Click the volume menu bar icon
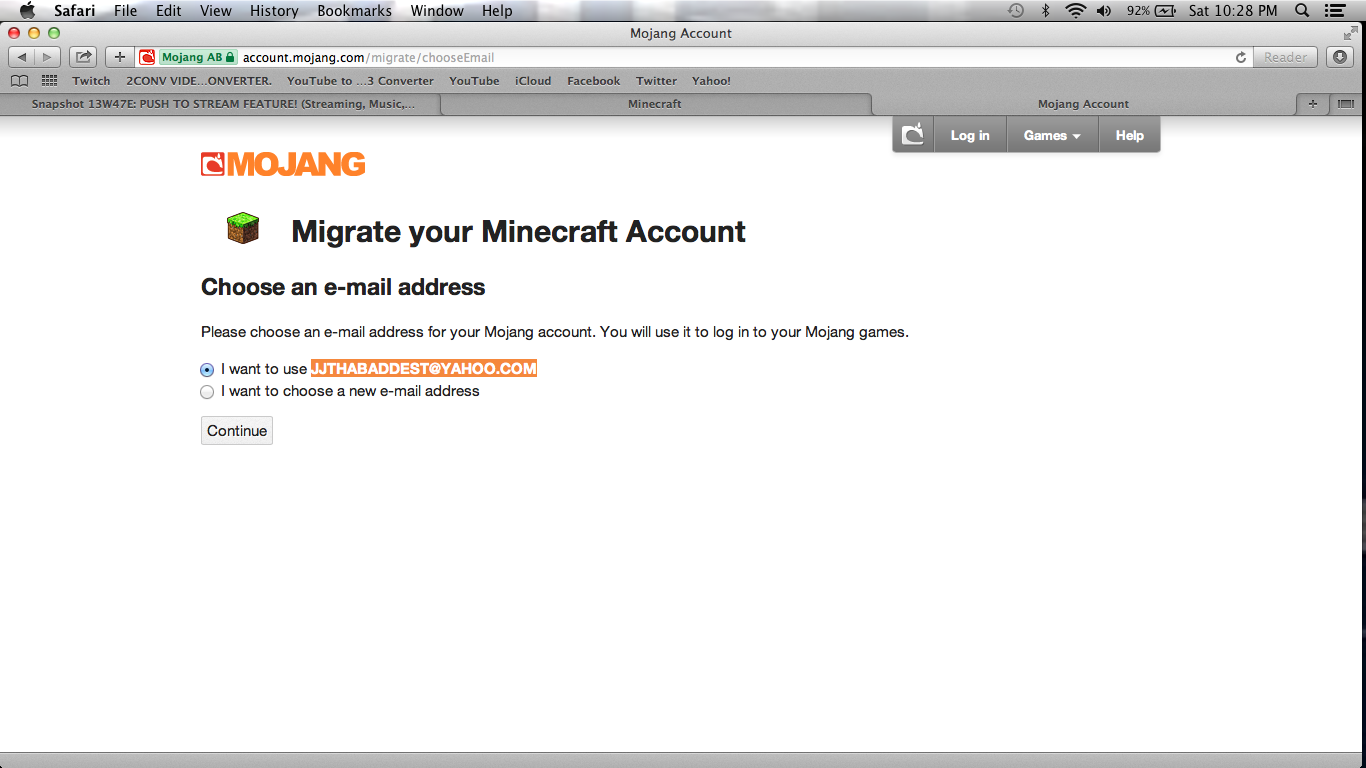 pos(1104,10)
